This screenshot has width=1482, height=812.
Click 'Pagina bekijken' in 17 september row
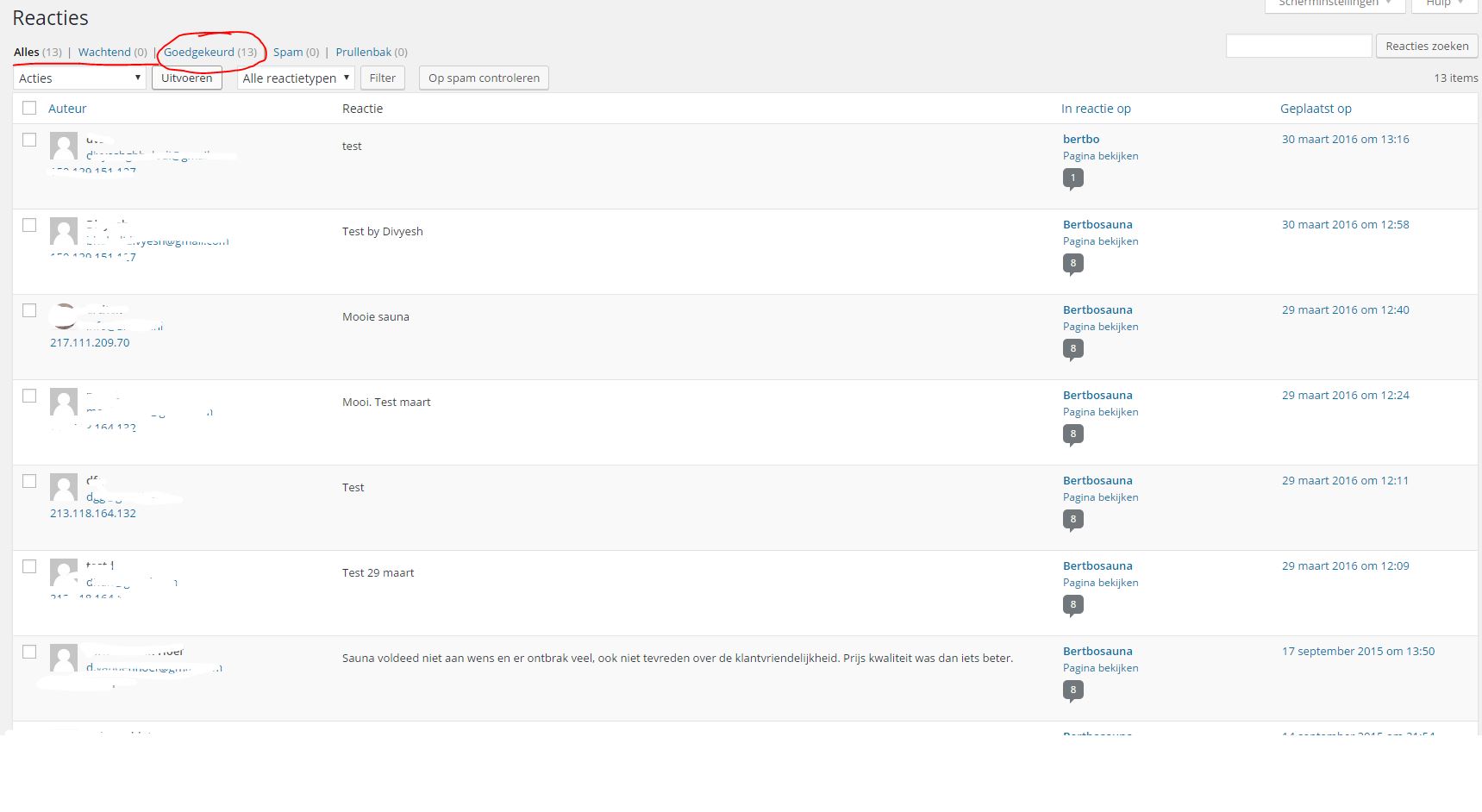click(x=1100, y=668)
